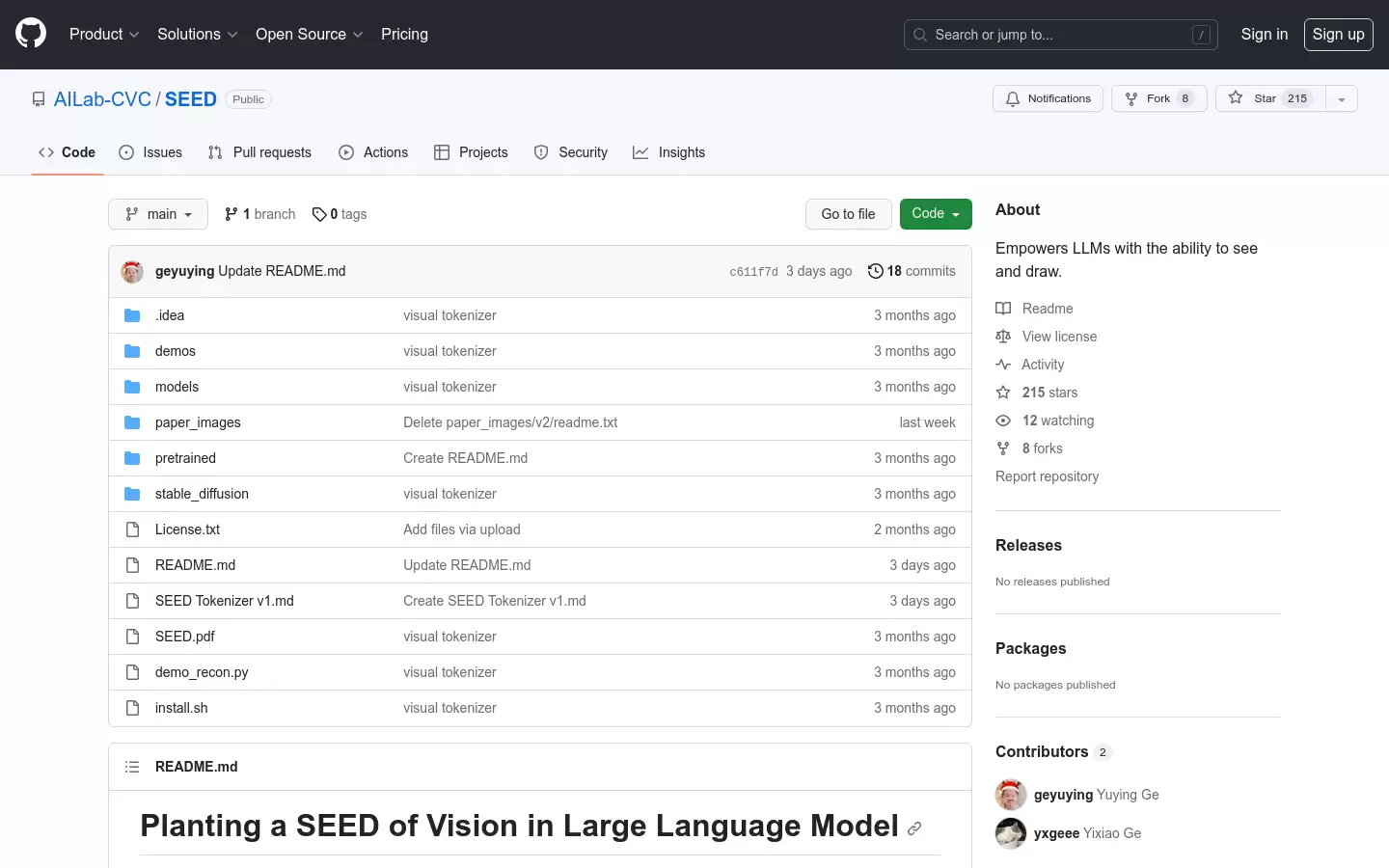1389x868 pixels.
Task: Fork the repository
Action: [1158, 98]
